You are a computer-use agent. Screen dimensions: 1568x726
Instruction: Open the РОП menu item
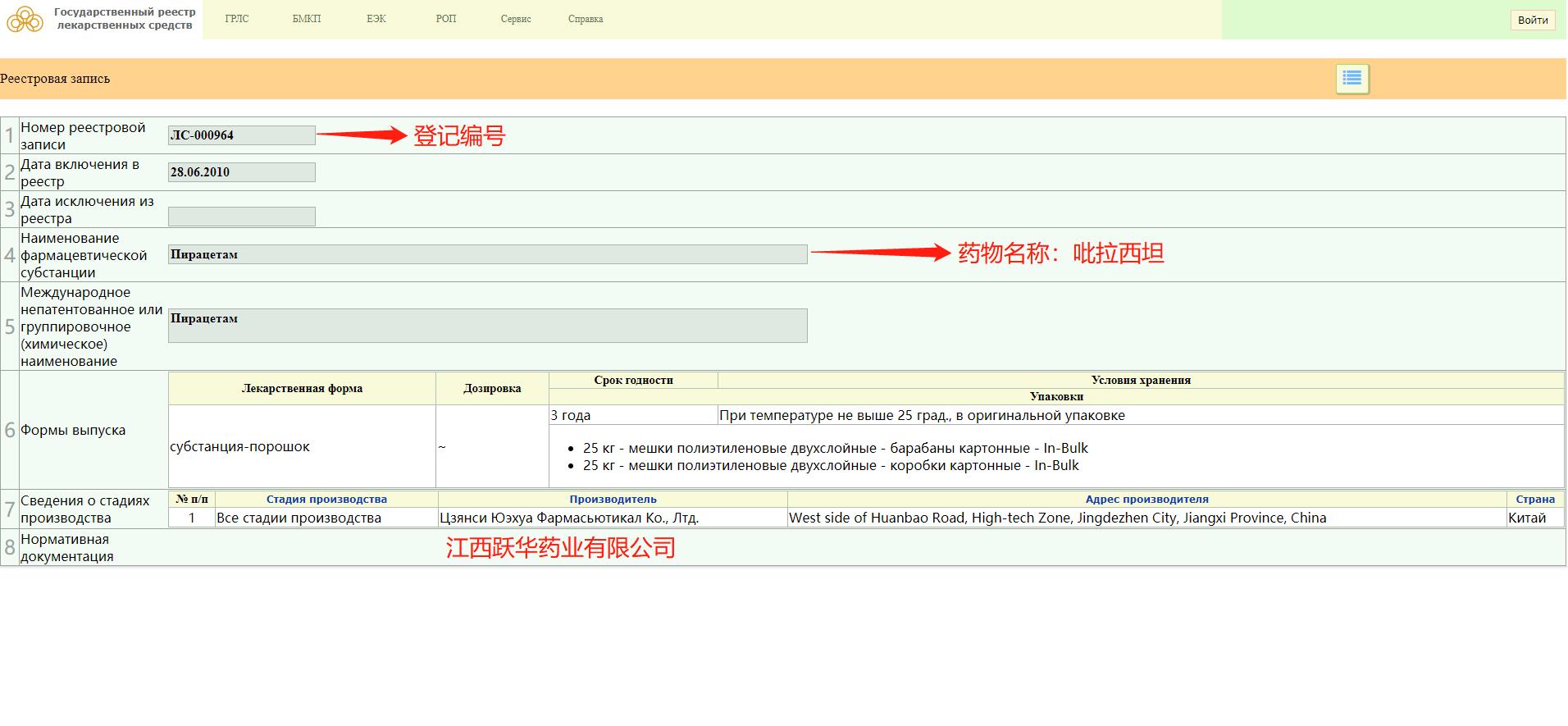tap(445, 19)
